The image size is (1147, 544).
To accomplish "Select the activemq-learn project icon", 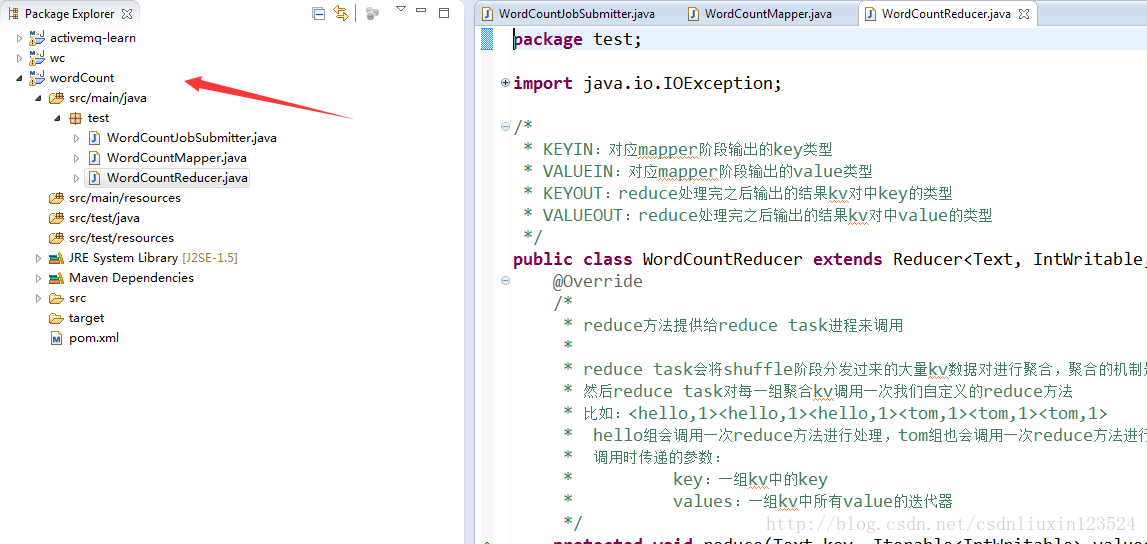I will 37,38.
